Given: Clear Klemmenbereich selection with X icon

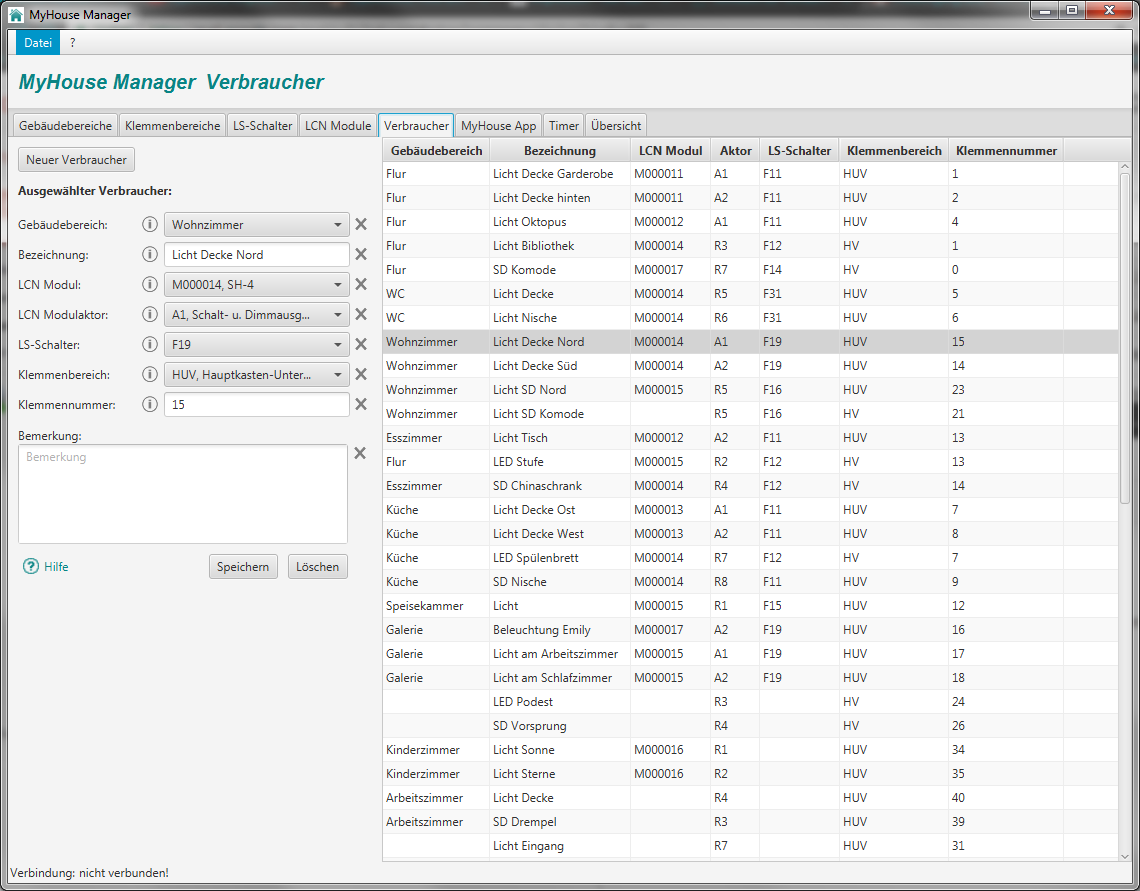Looking at the screenshot, I should [361, 375].
